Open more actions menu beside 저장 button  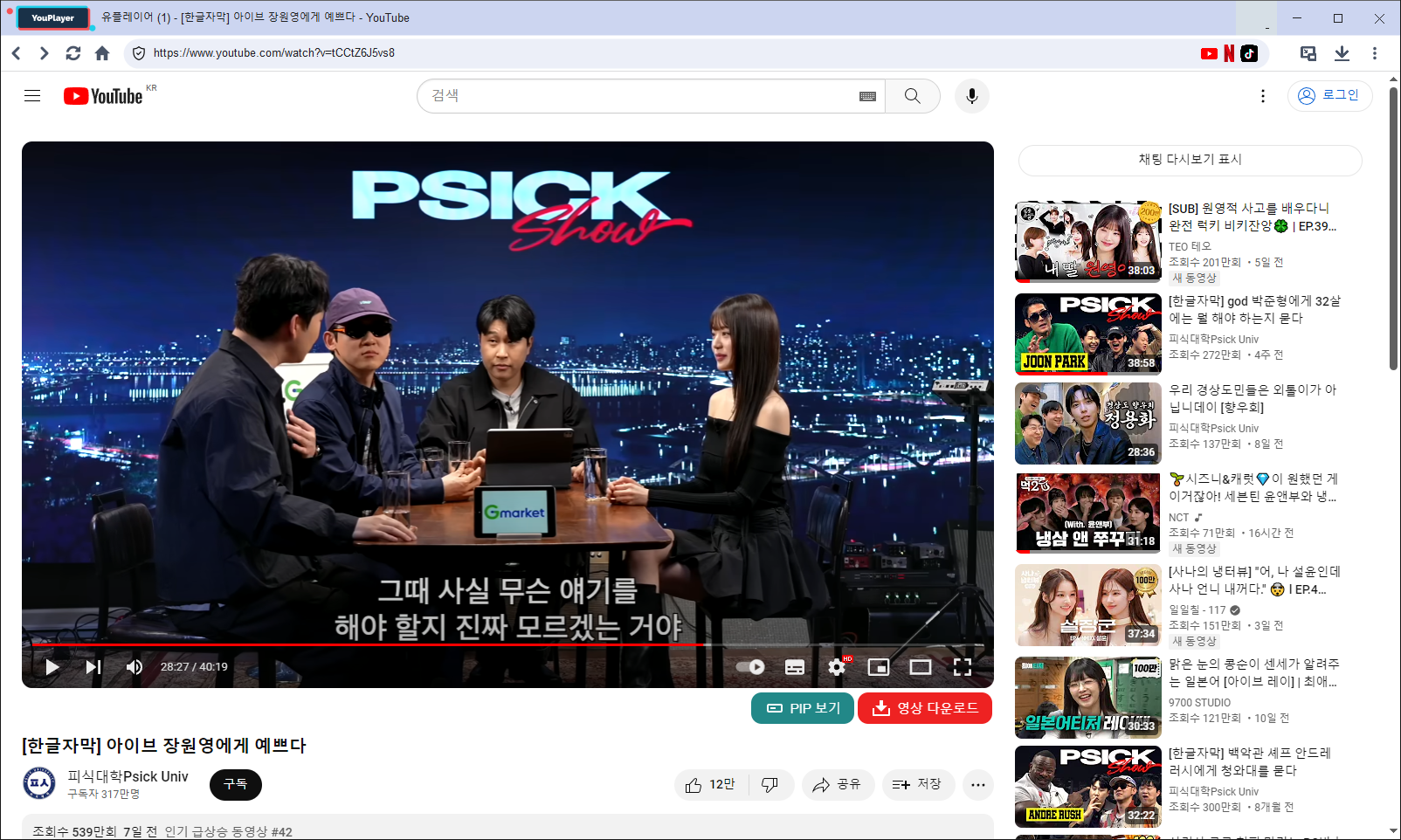point(977,785)
